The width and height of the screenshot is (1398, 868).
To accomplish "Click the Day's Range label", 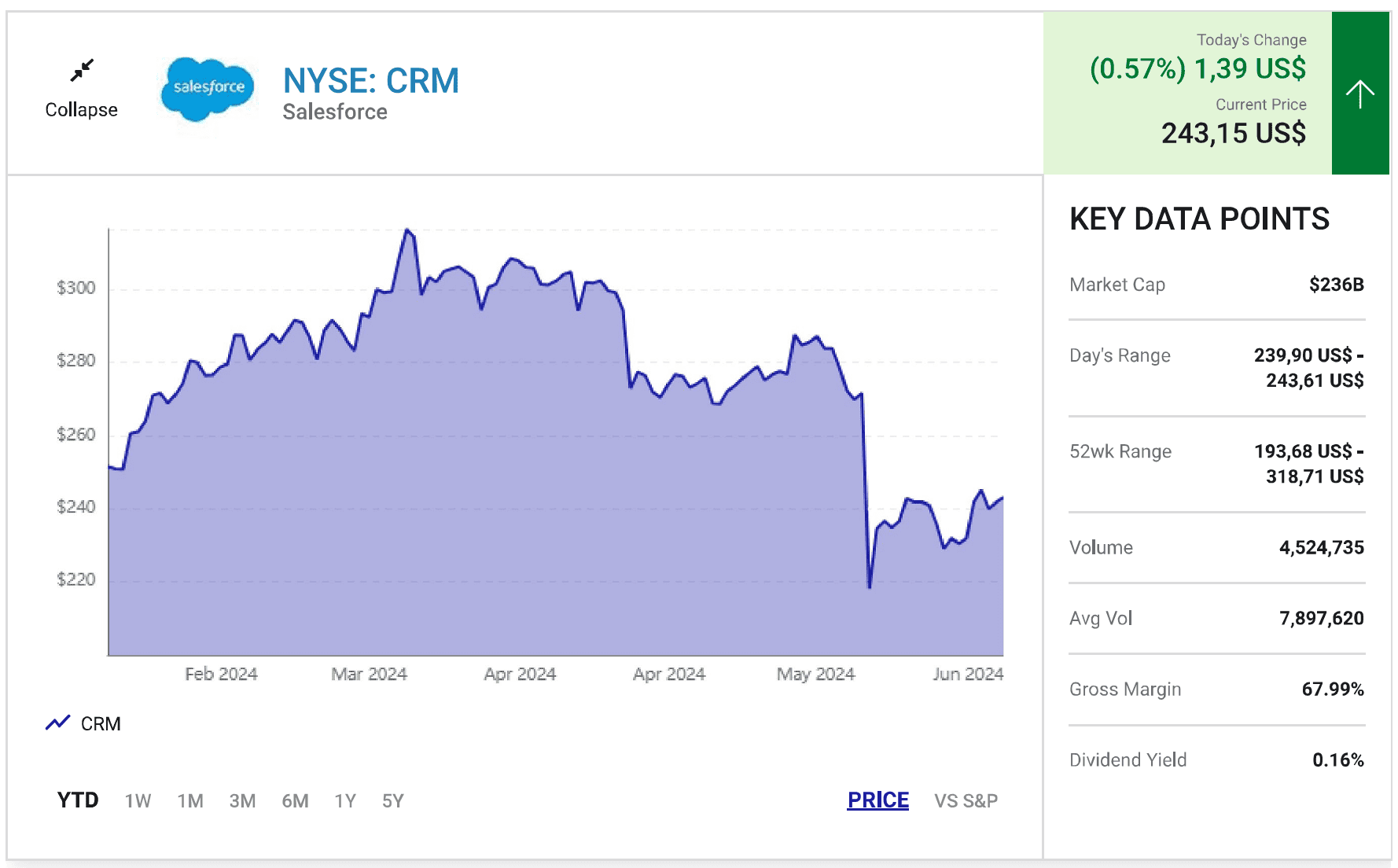I will (1120, 356).
